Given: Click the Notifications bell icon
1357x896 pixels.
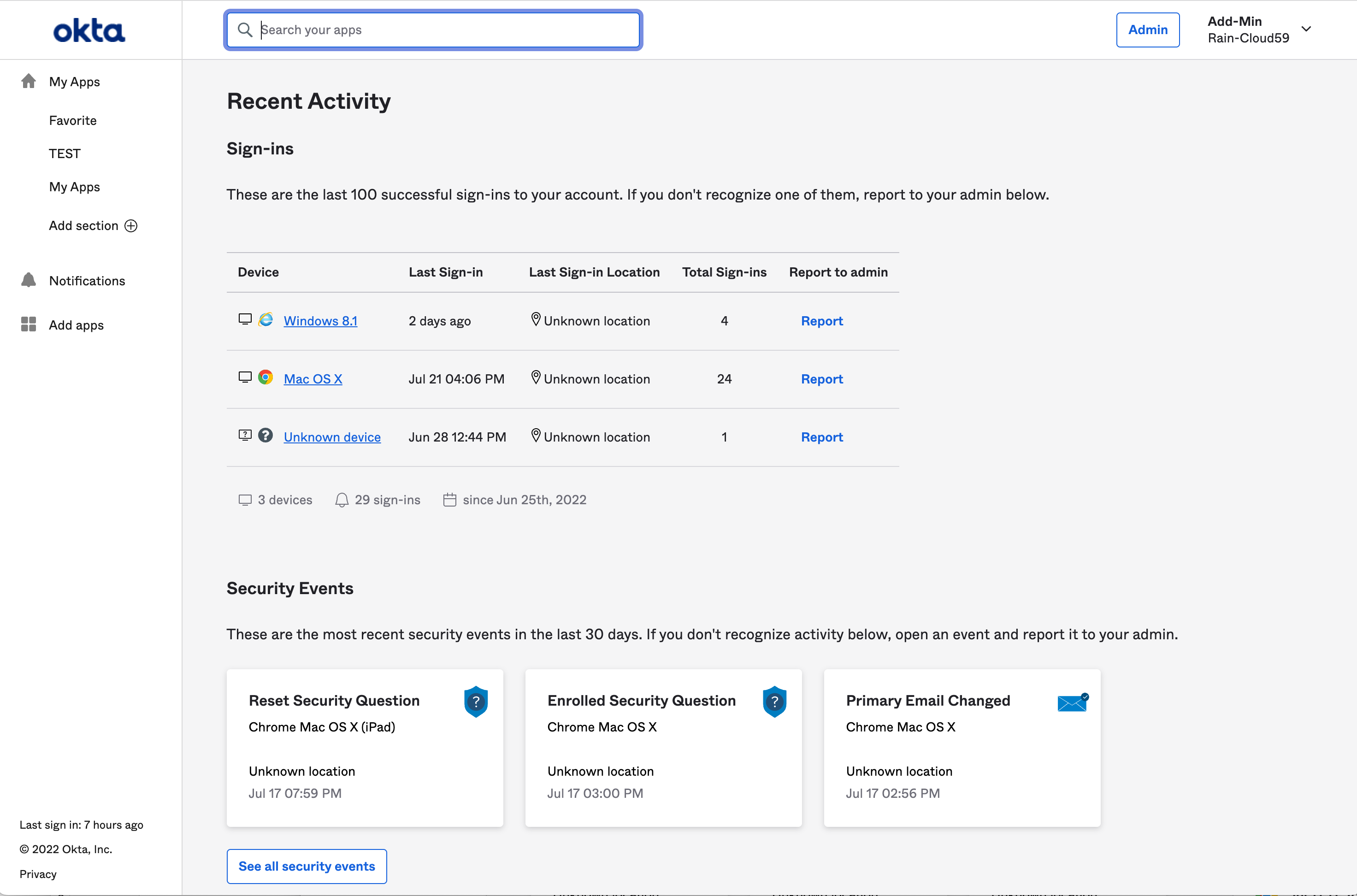Looking at the screenshot, I should click(x=29, y=280).
